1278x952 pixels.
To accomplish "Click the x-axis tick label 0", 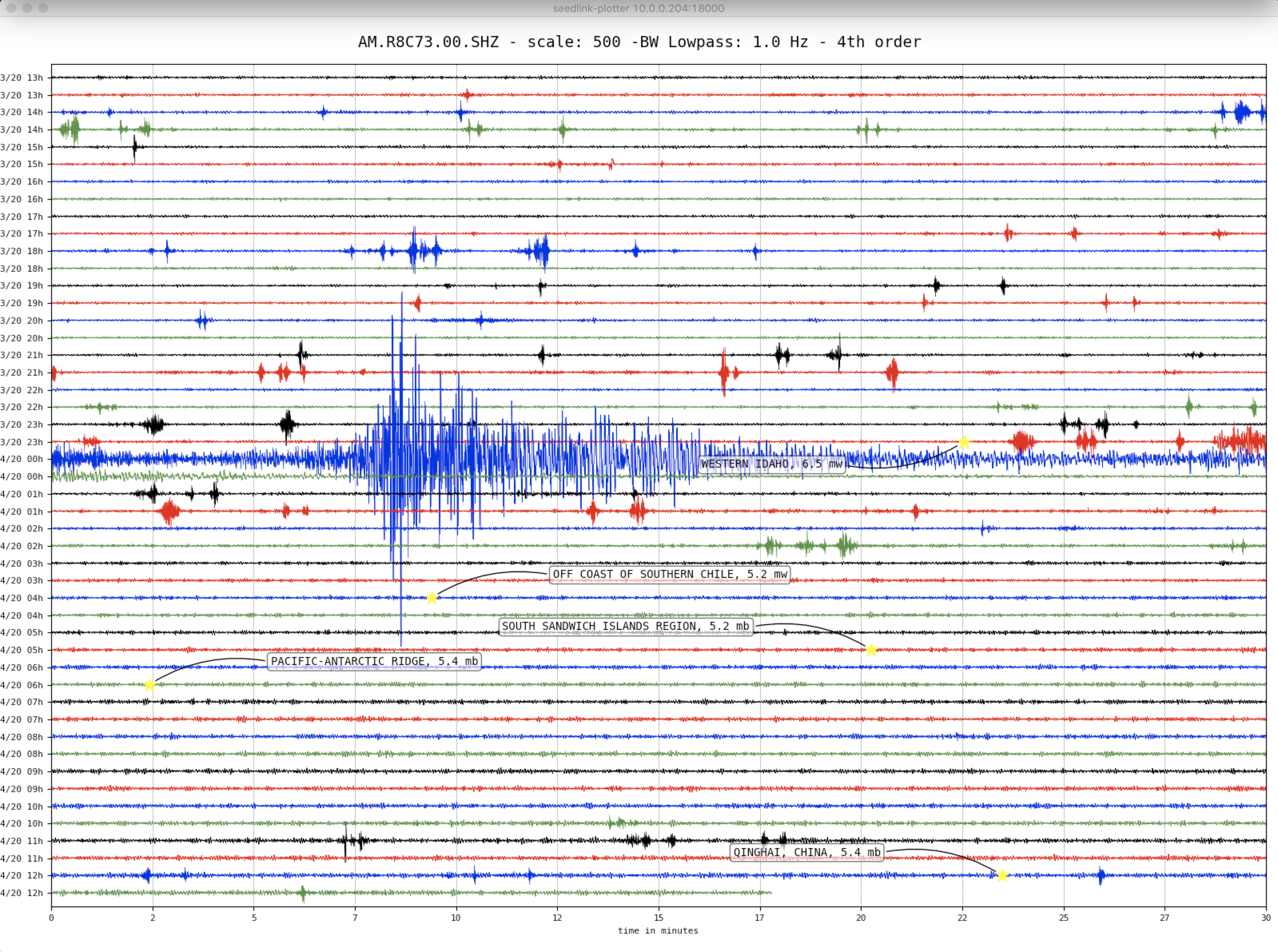I will coord(51,917).
